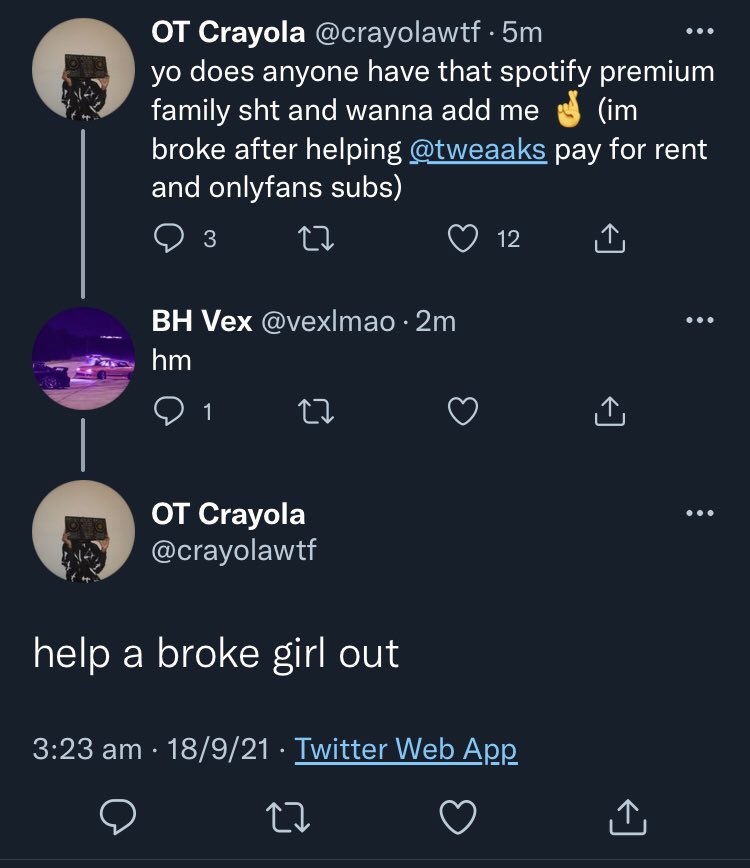Image resolution: width=750 pixels, height=868 pixels.
Task: Open the @crayolawtf handle on main tweet
Action: (x=233, y=550)
